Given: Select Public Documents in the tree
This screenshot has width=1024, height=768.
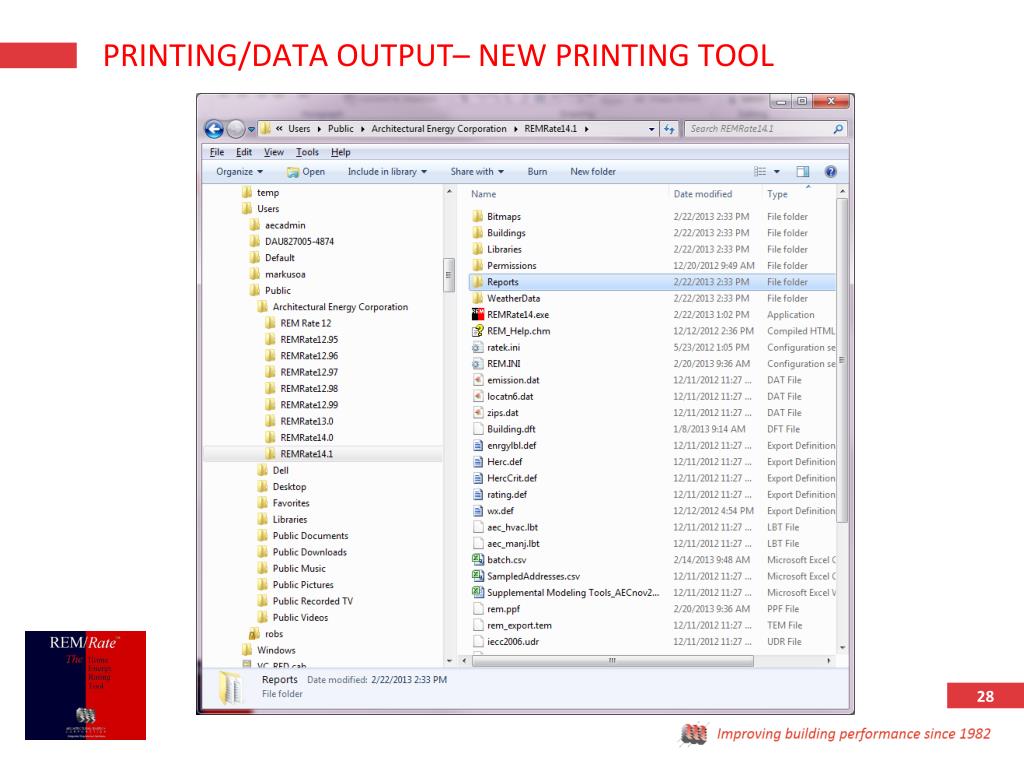Looking at the screenshot, I should click(303, 536).
